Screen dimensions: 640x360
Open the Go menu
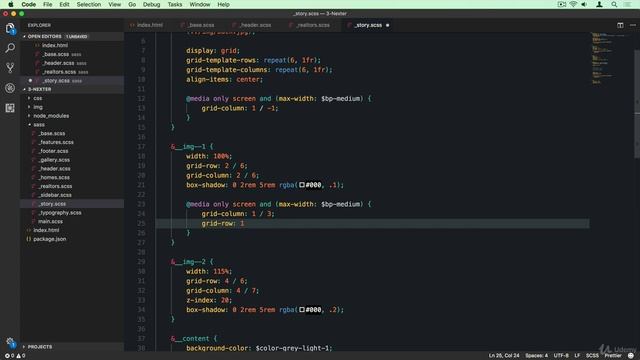tap(132, 4)
